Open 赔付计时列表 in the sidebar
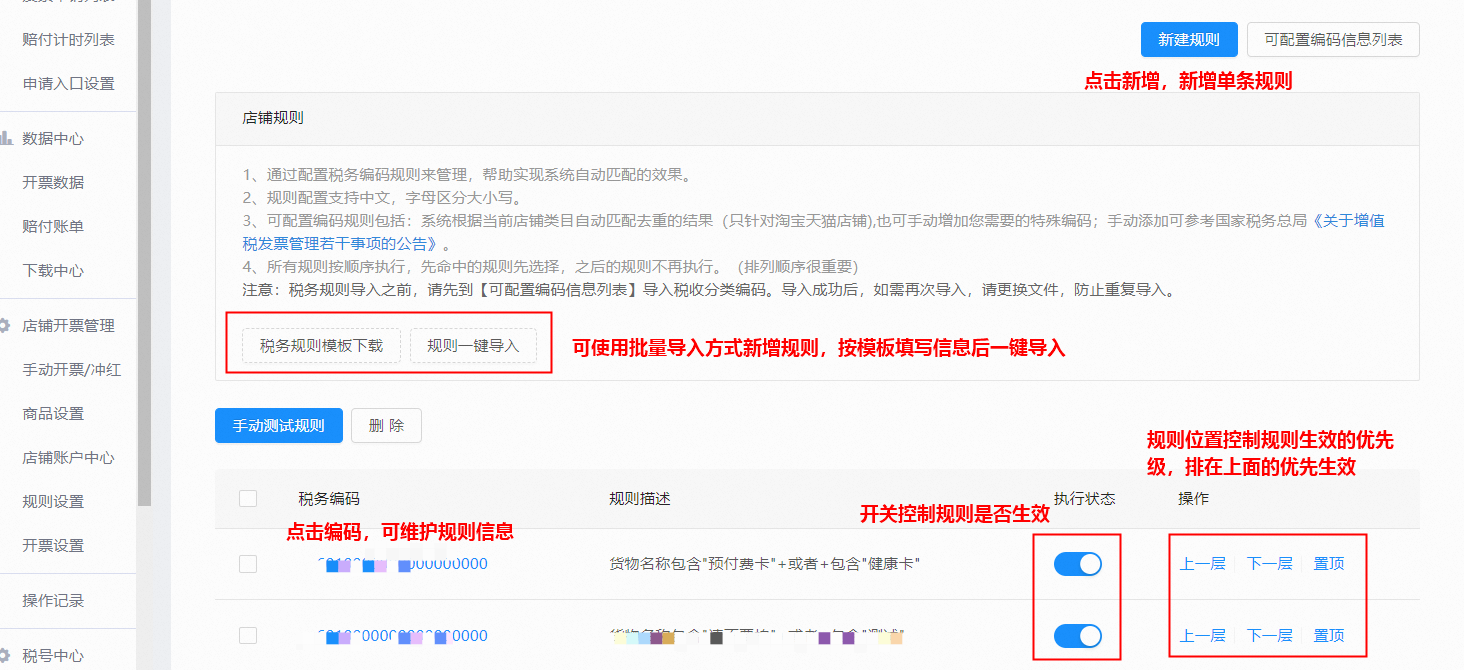Image resolution: width=1464 pixels, height=670 pixels. (68, 40)
